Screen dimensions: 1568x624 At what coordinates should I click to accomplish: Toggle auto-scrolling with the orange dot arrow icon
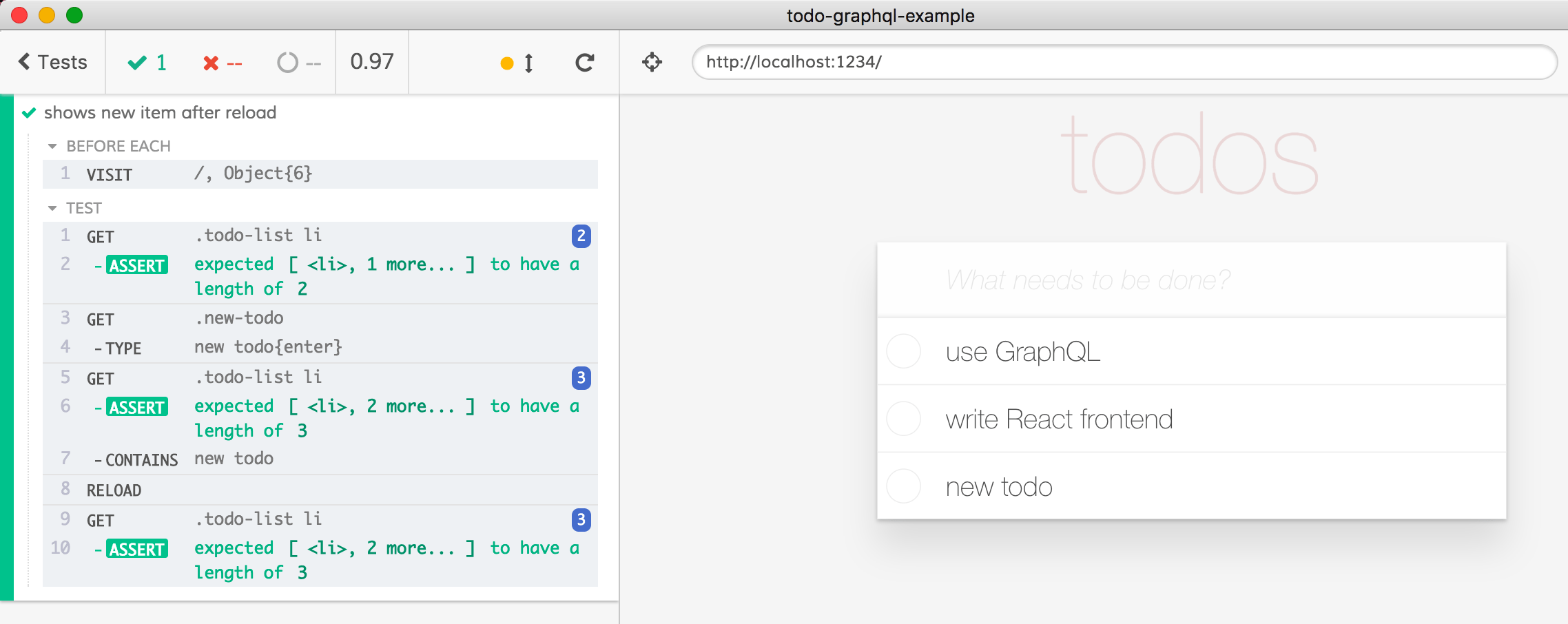click(517, 63)
